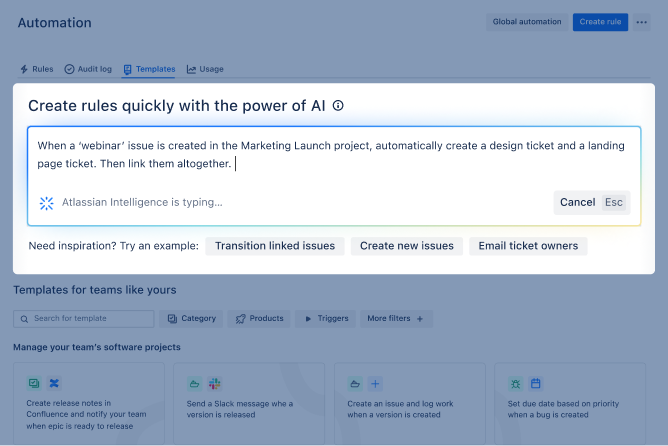
Task: Click the Atlassian Intelligence loading spinner icon
Action: point(46,202)
